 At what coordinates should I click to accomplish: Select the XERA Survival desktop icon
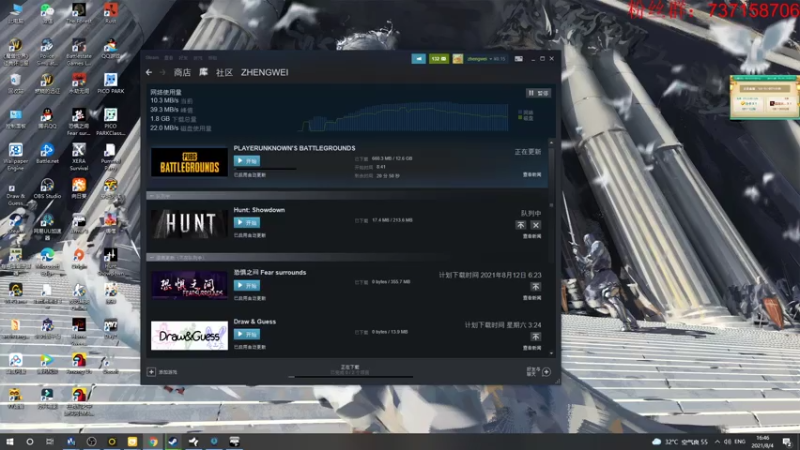[79, 157]
